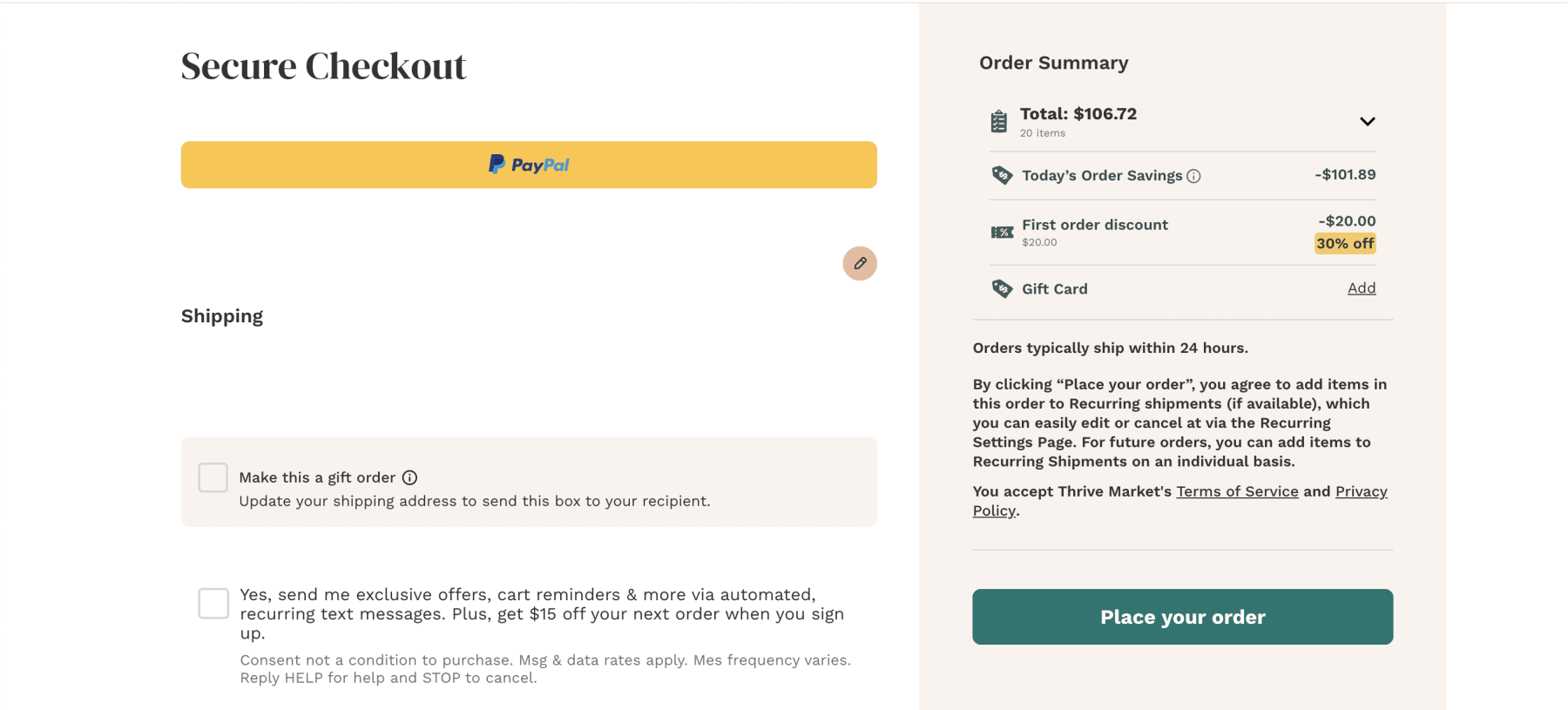This screenshot has height=710, width=1568.
Task: Expand the order total chevron
Action: click(x=1368, y=121)
